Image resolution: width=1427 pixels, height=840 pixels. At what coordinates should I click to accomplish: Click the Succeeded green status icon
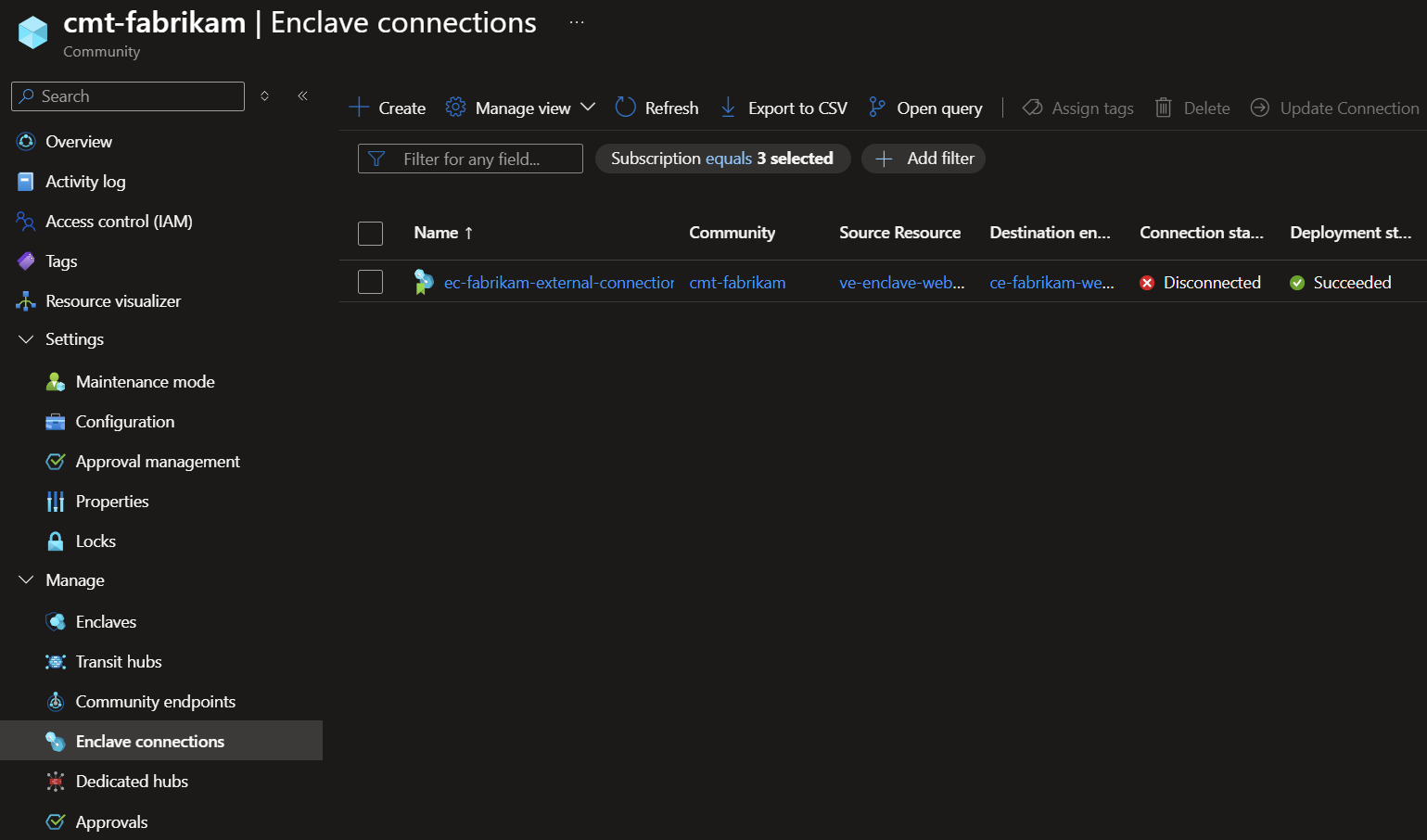(x=1297, y=283)
